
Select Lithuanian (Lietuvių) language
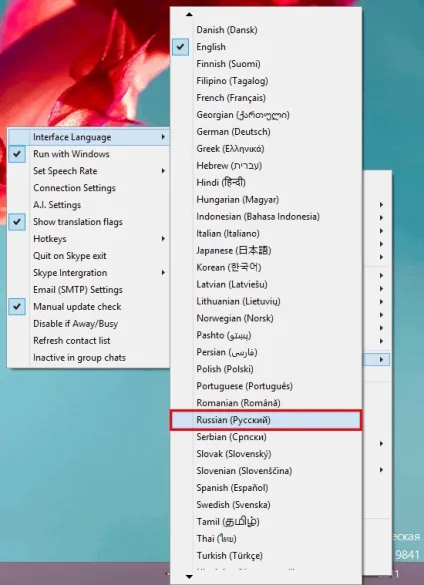[266, 301]
